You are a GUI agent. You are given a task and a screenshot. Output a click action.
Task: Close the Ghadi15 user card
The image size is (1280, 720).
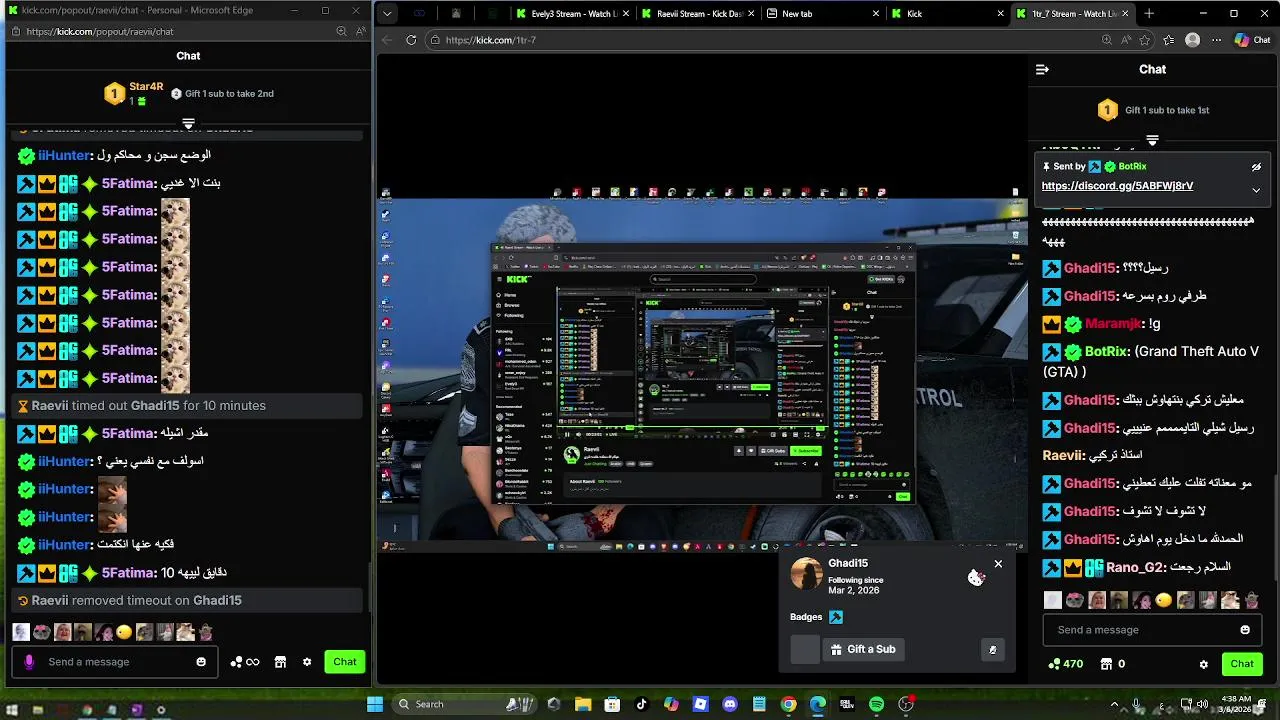coord(998,564)
